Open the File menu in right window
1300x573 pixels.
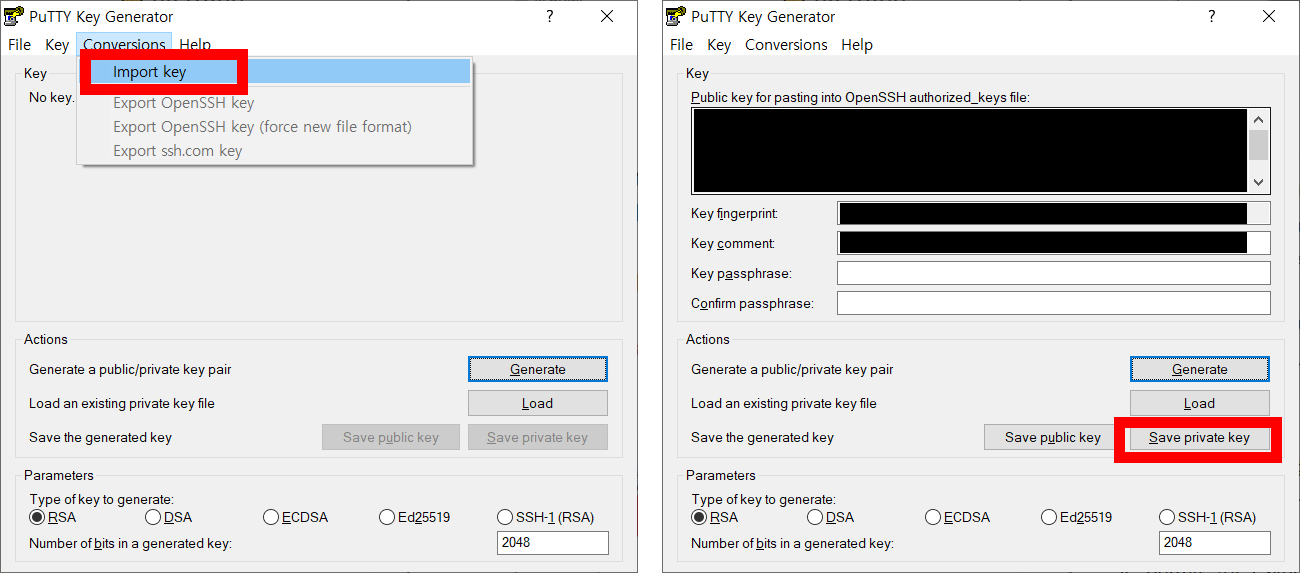point(682,44)
